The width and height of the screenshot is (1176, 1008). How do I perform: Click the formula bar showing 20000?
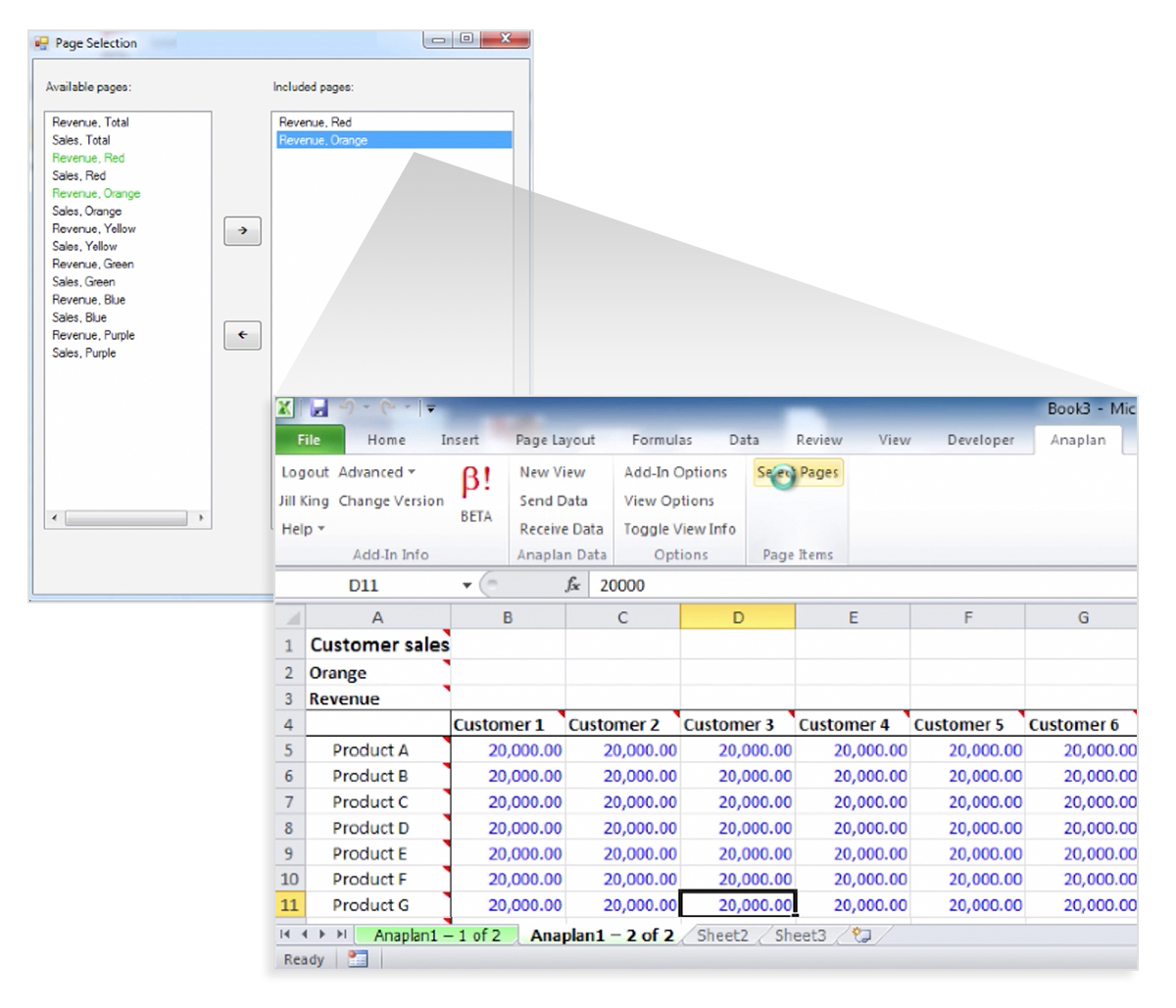coord(862,586)
